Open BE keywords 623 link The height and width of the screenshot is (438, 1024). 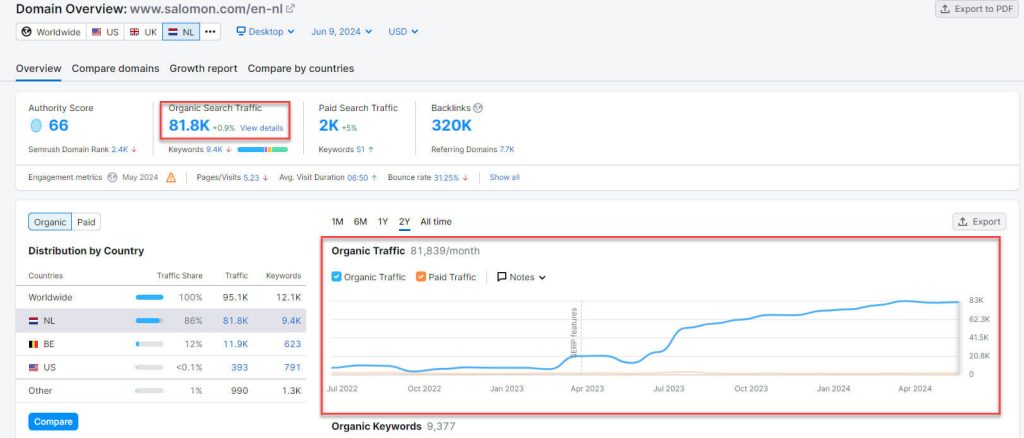click(293, 344)
